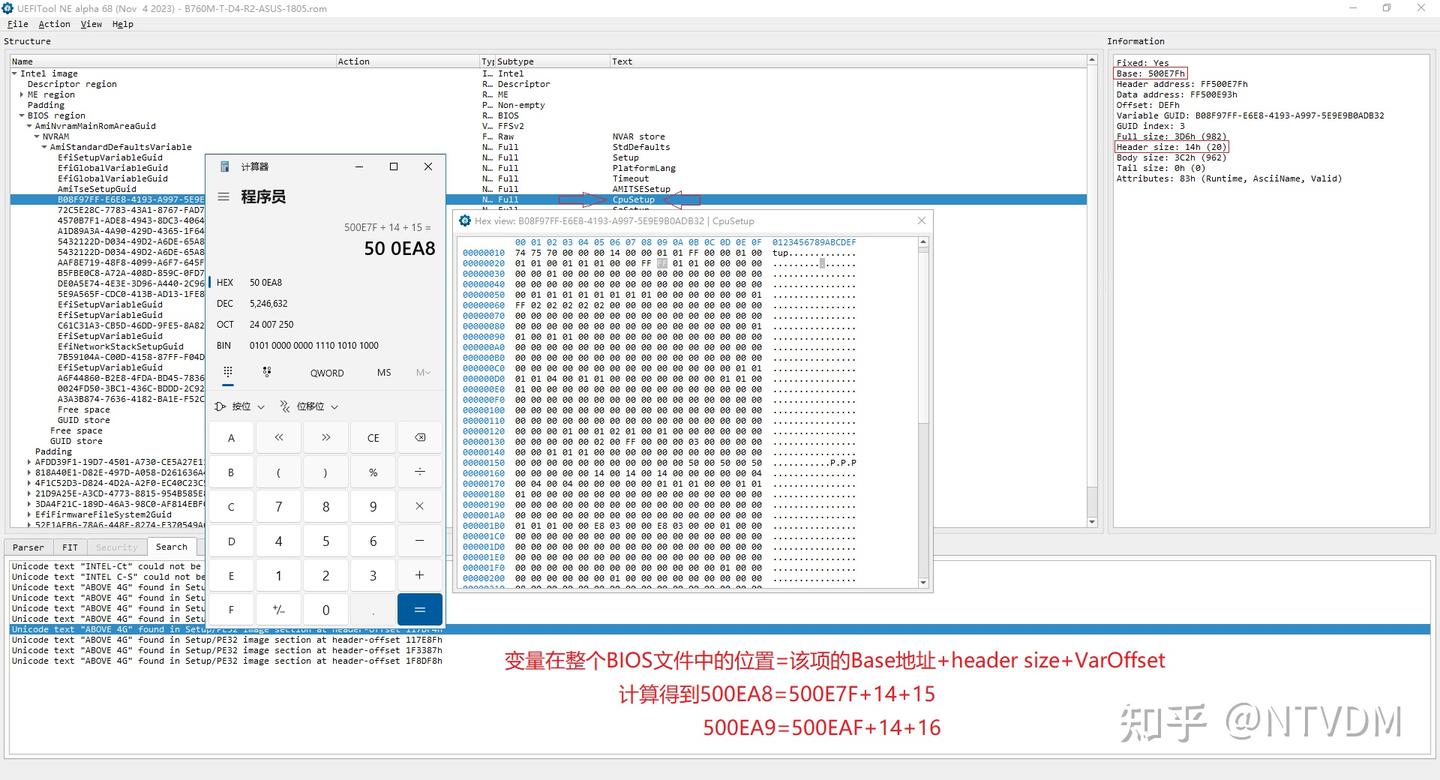Select BIN number base in calculator
Viewport: 1440px width, 780px height.
pyautogui.click(x=224, y=345)
